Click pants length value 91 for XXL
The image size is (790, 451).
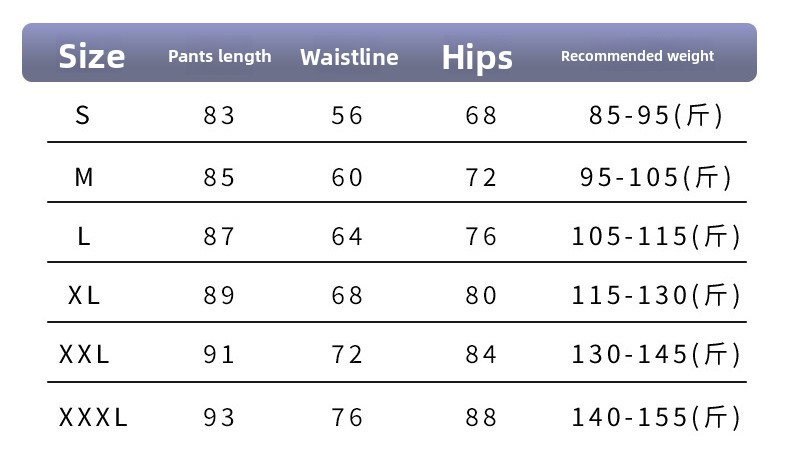pos(219,354)
